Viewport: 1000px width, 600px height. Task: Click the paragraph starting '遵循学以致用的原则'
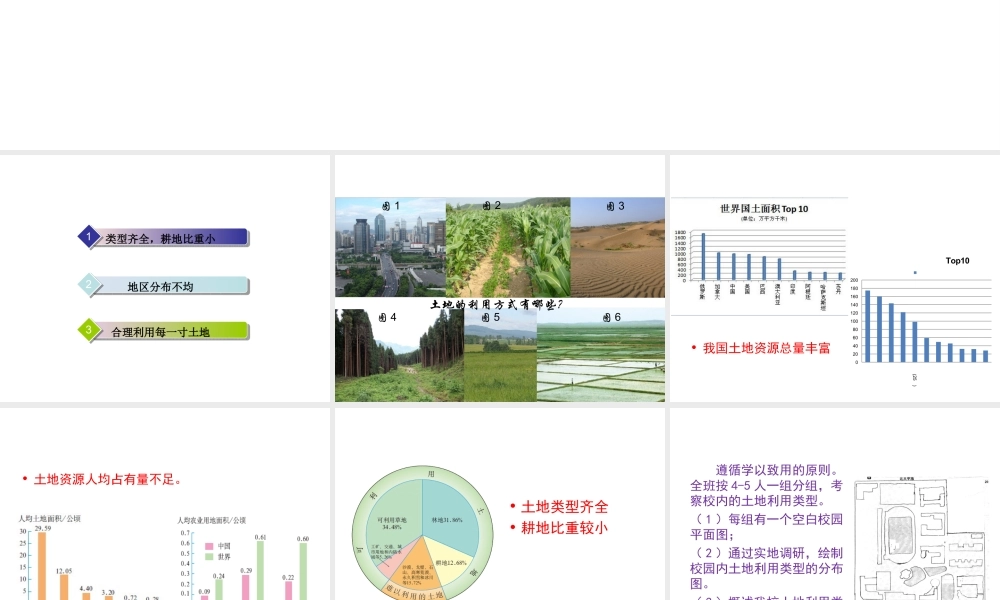(x=767, y=485)
